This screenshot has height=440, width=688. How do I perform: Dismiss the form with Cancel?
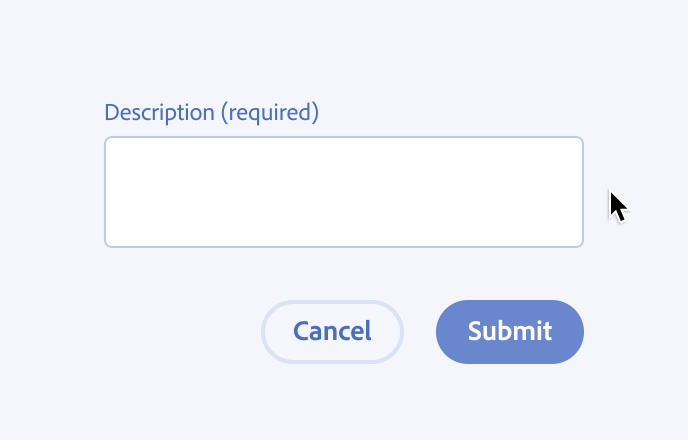pos(332,331)
